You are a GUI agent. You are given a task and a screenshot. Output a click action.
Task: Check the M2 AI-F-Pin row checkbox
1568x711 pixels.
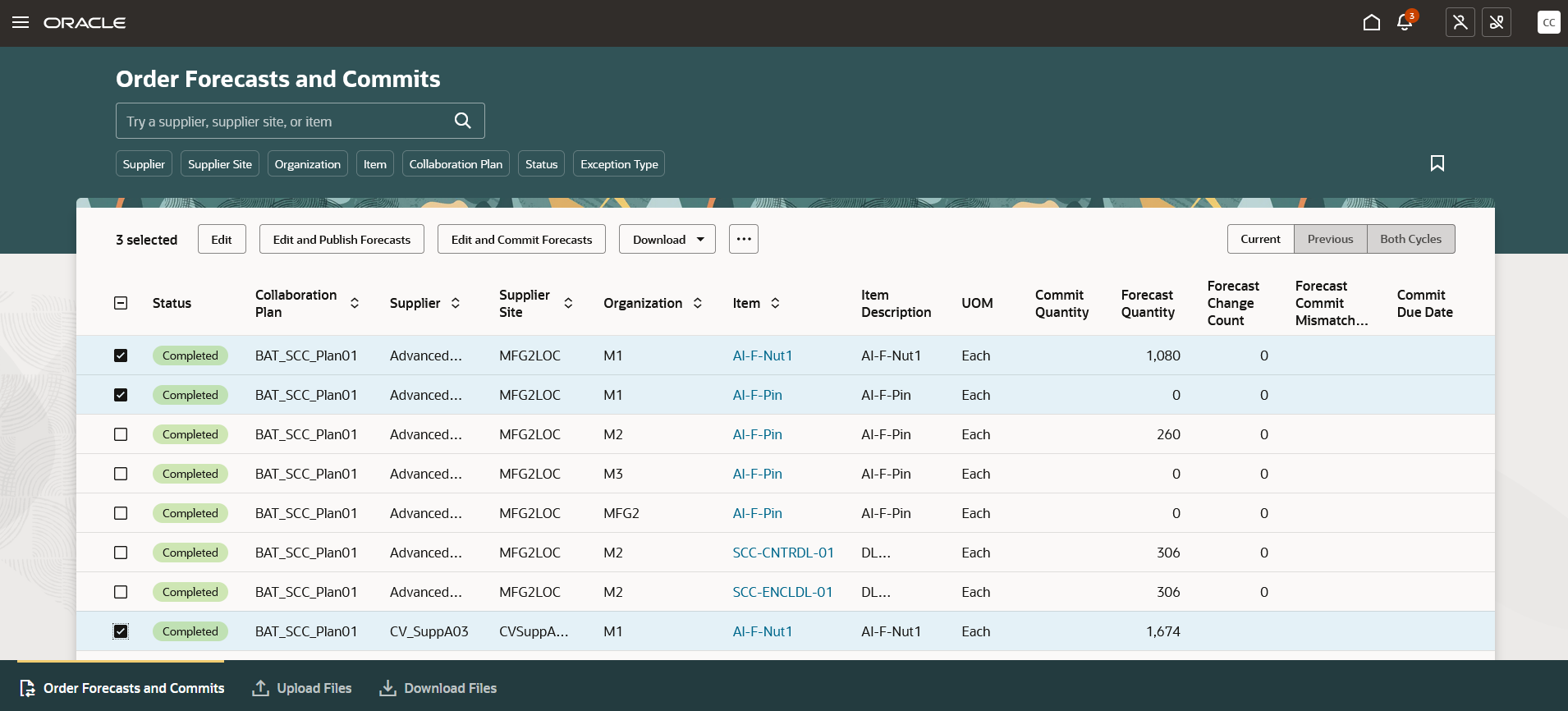point(121,434)
